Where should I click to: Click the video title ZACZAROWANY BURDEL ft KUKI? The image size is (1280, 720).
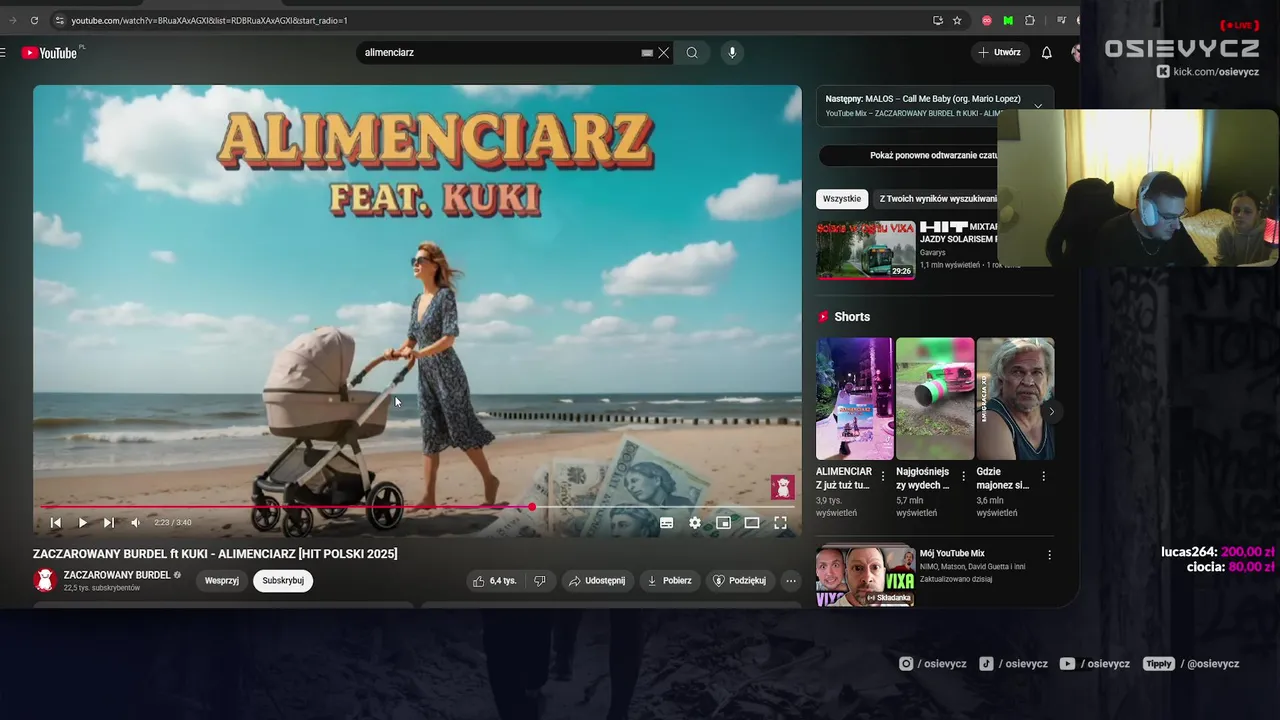215,554
